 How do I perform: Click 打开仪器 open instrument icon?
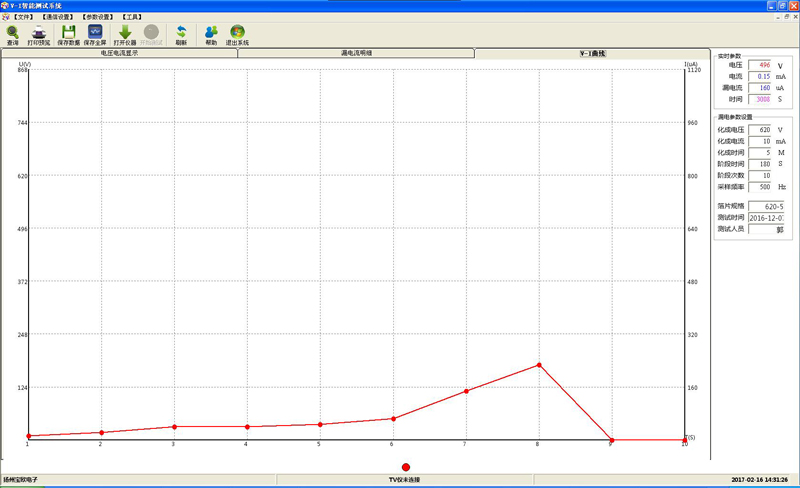click(125, 35)
